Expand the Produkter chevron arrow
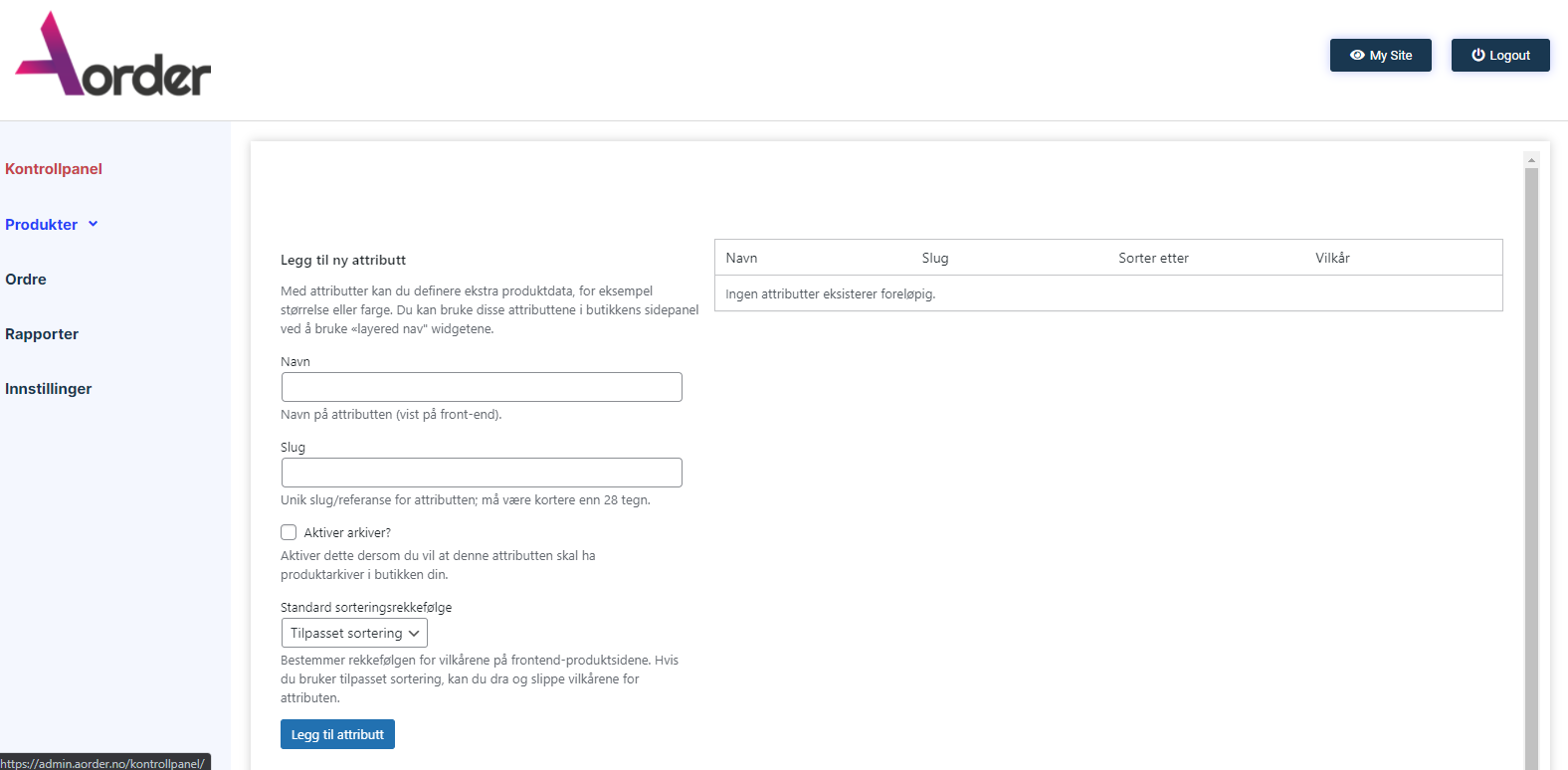 [94, 224]
